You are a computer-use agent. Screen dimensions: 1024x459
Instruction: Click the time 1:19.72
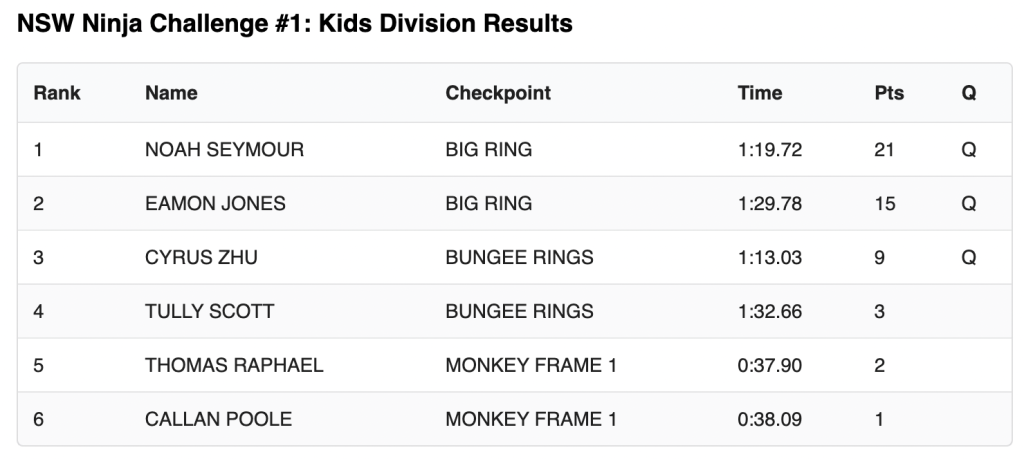pos(770,150)
